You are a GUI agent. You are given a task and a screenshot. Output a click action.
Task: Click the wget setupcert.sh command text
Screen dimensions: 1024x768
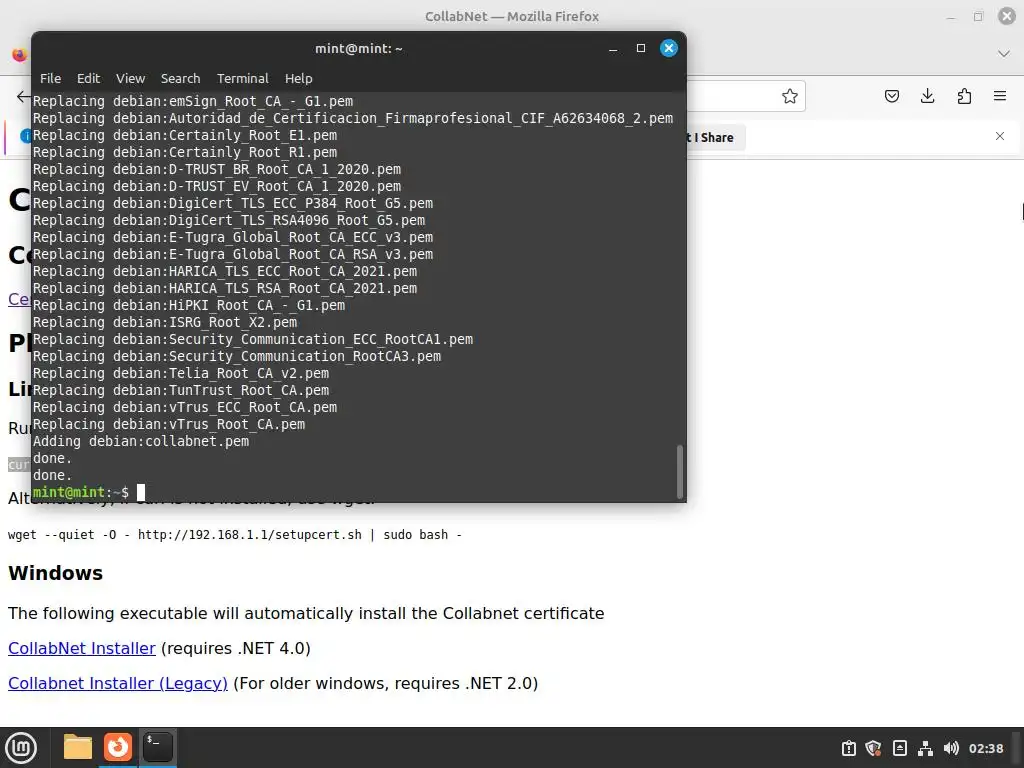click(234, 535)
